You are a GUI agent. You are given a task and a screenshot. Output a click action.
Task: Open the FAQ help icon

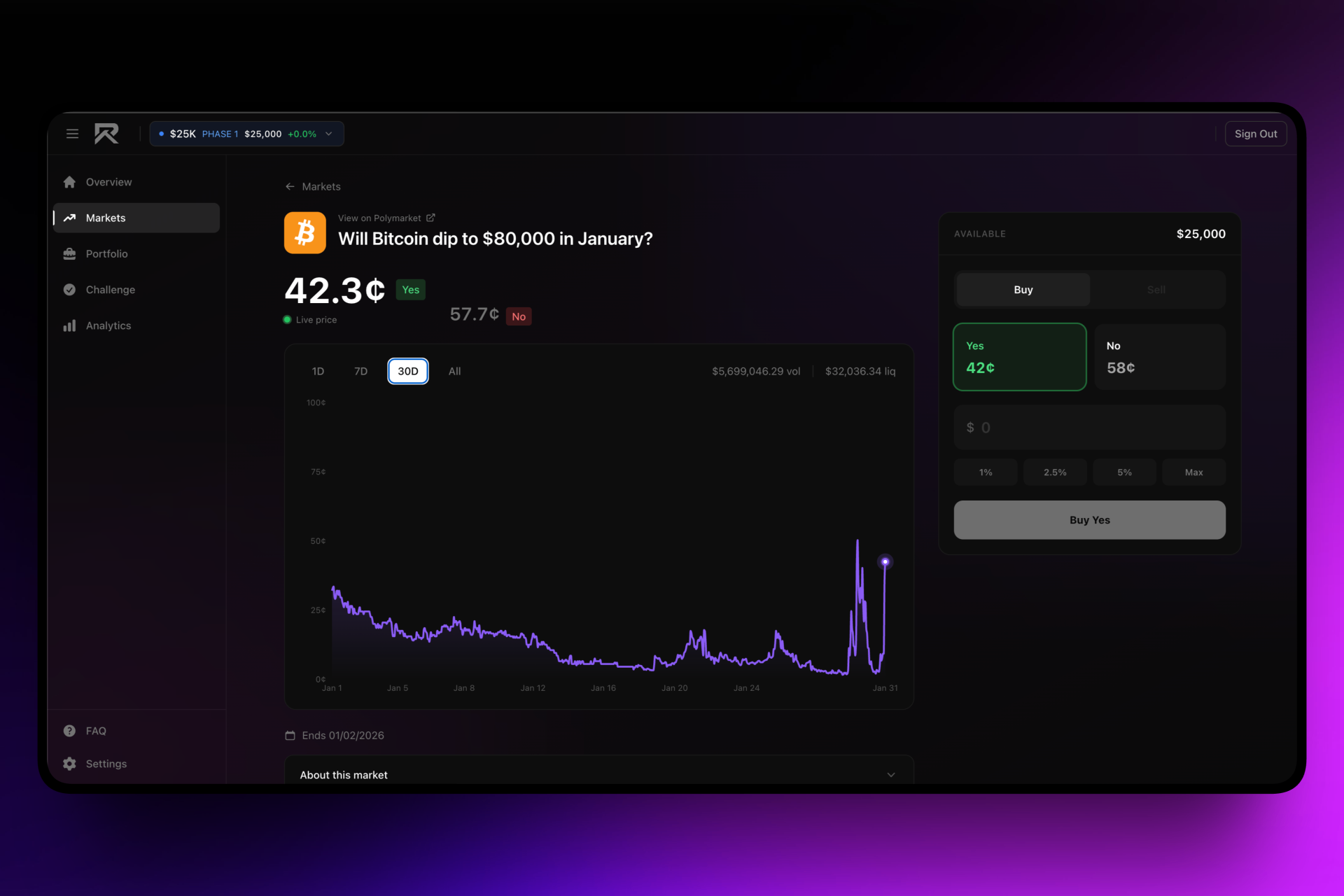click(x=70, y=730)
